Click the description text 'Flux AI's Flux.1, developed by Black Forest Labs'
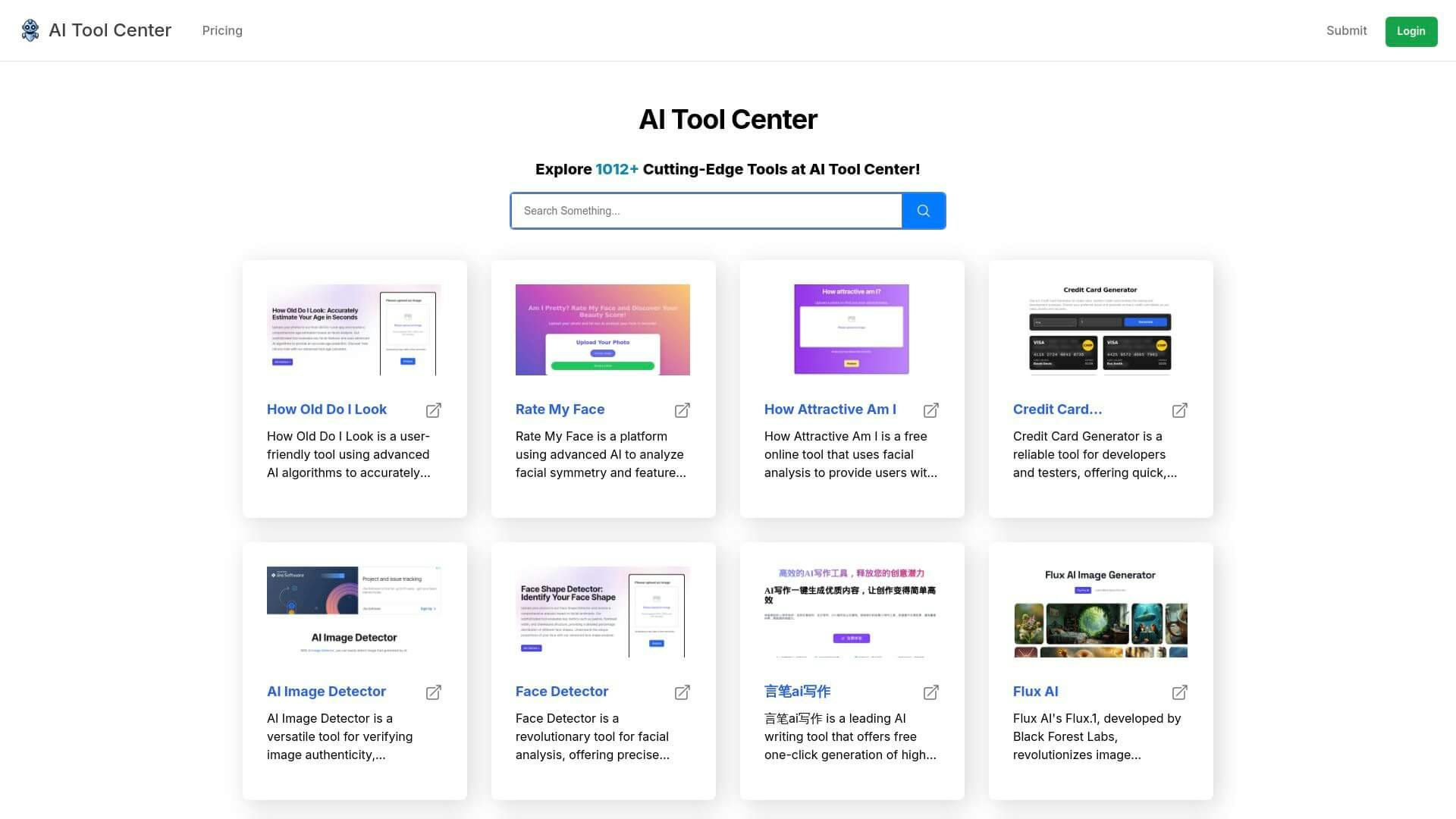The width and height of the screenshot is (1456, 819). point(1097,736)
